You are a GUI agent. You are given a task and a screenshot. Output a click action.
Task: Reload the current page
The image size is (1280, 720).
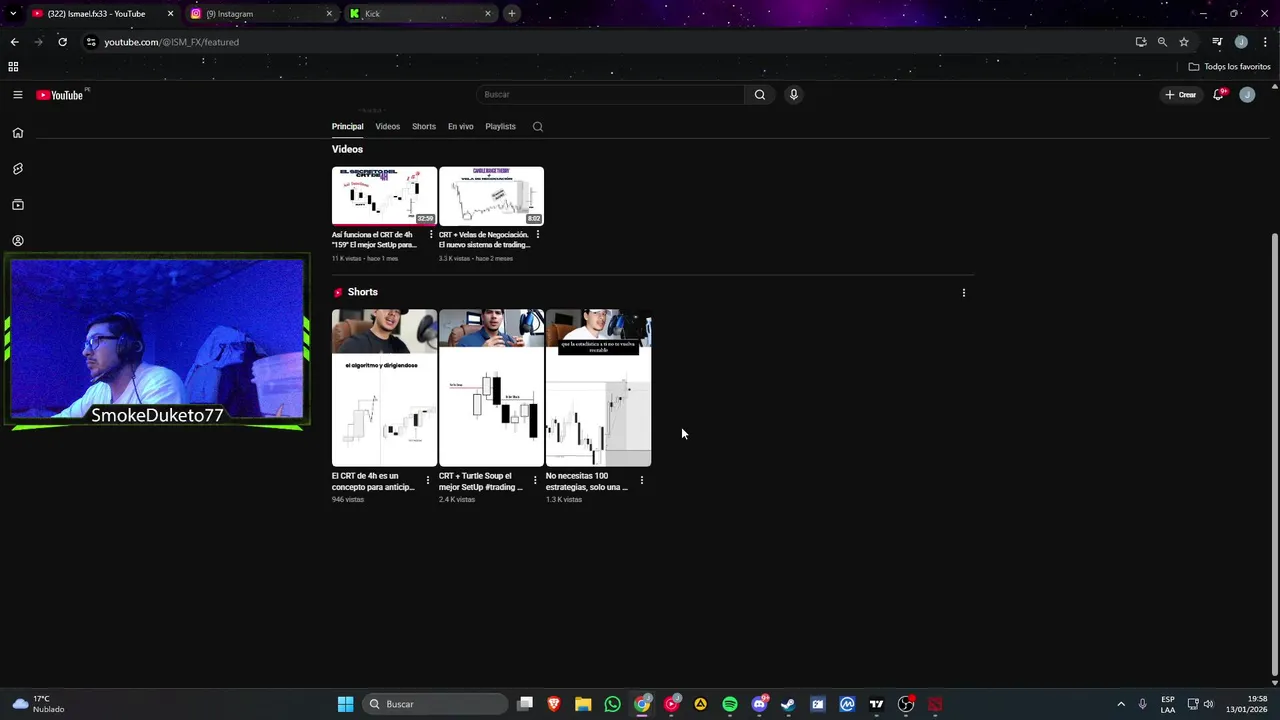click(62, 42)
